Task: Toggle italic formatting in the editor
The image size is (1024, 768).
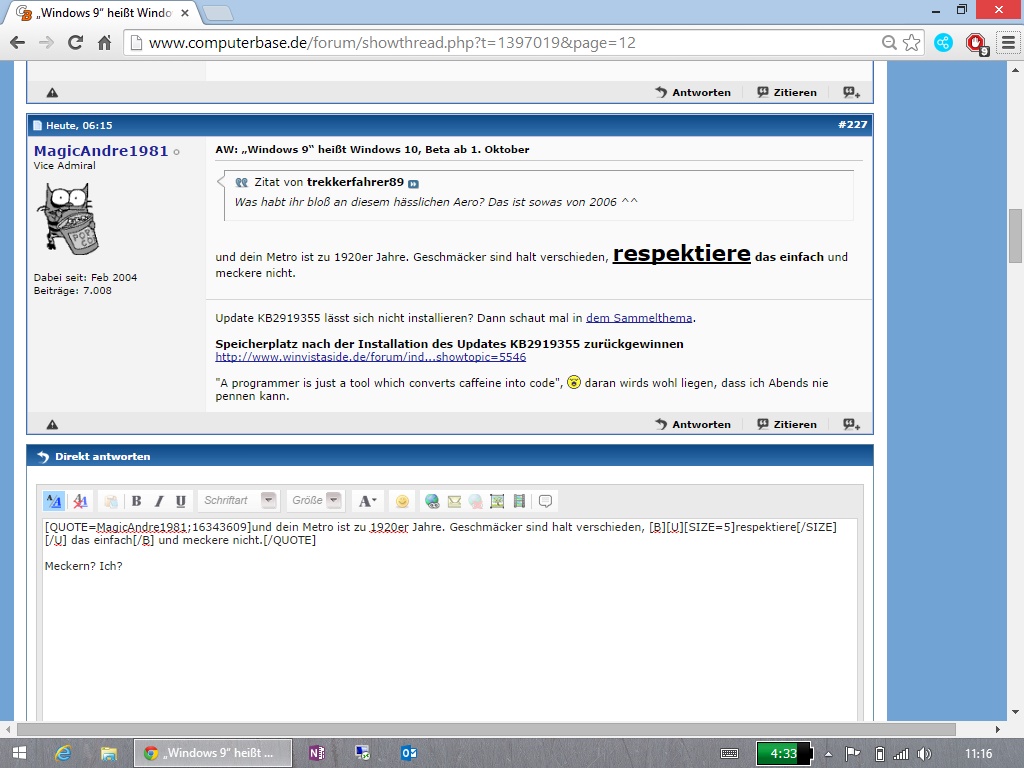Action: click(159, 502)
